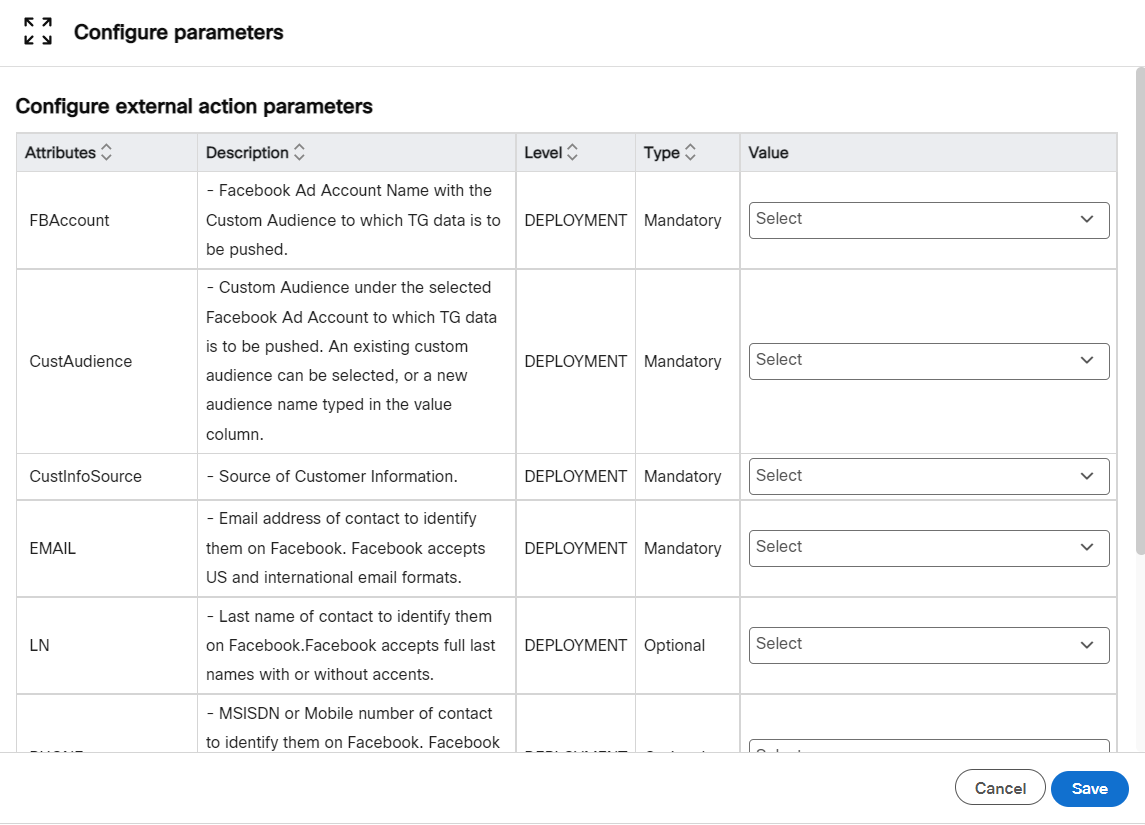Click the chevron on the LN Select field
This screenshot has width=1145, height=825.
pyautogui.click(x=1086, y=645)
